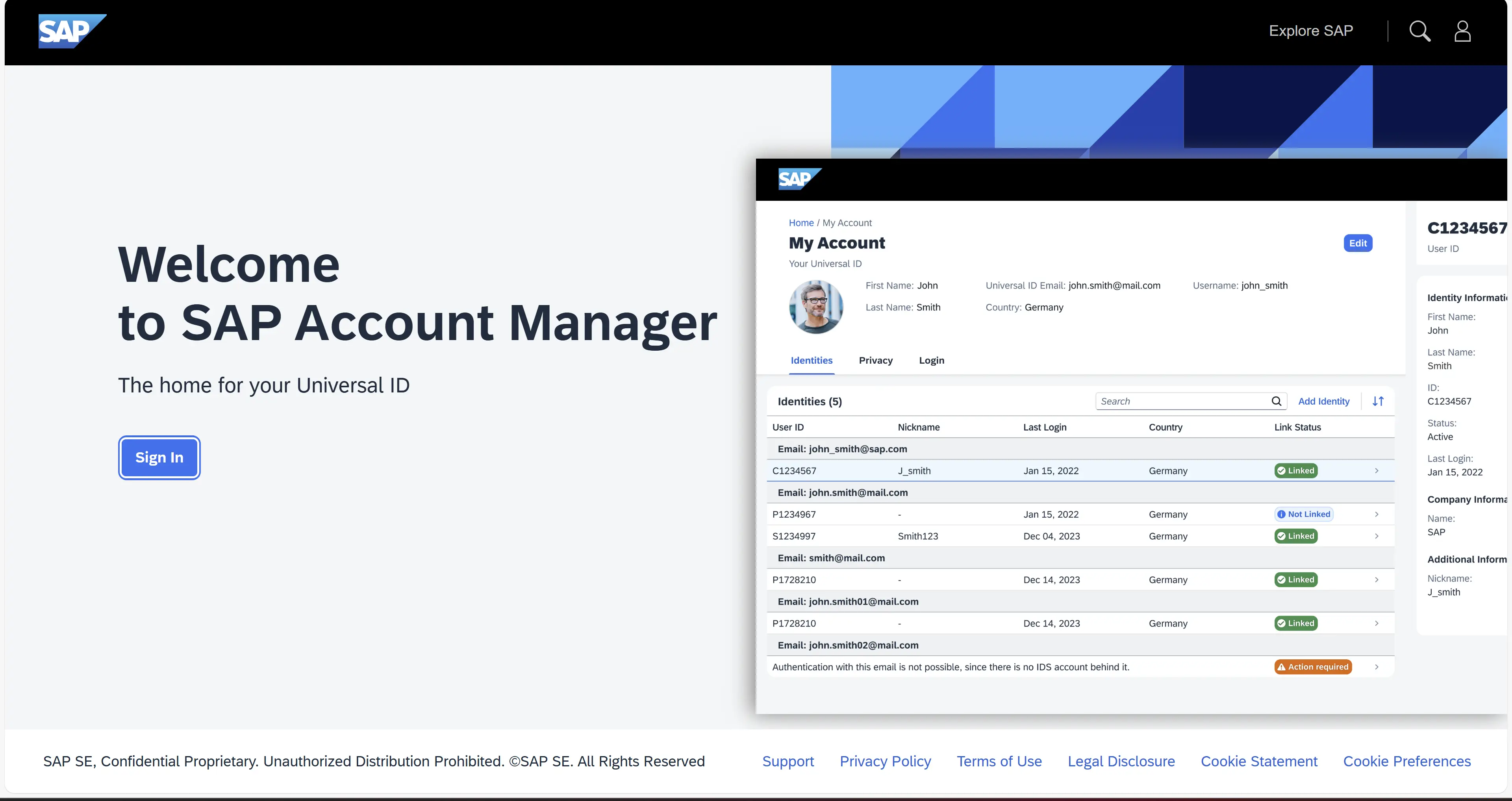Click the Linked badge on C1234567 row
1512x801 pixels.
[x=1295, y=471]
